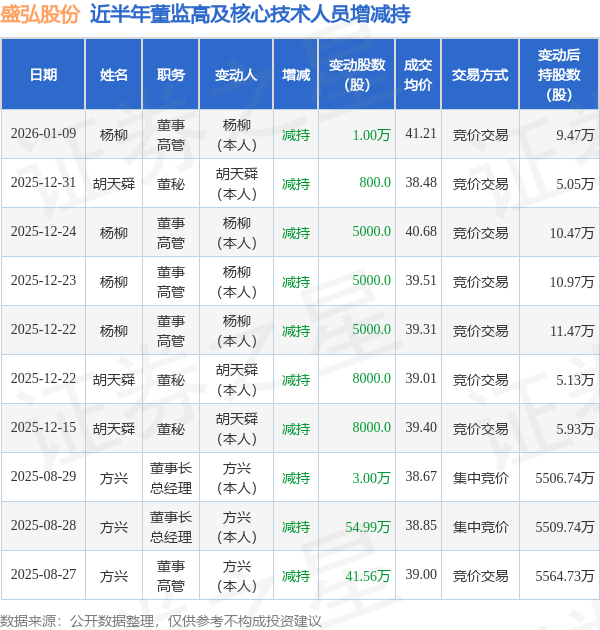The image size is (600, 630).
Task: Click the date 2025-08-28
Action: (43, 525)
